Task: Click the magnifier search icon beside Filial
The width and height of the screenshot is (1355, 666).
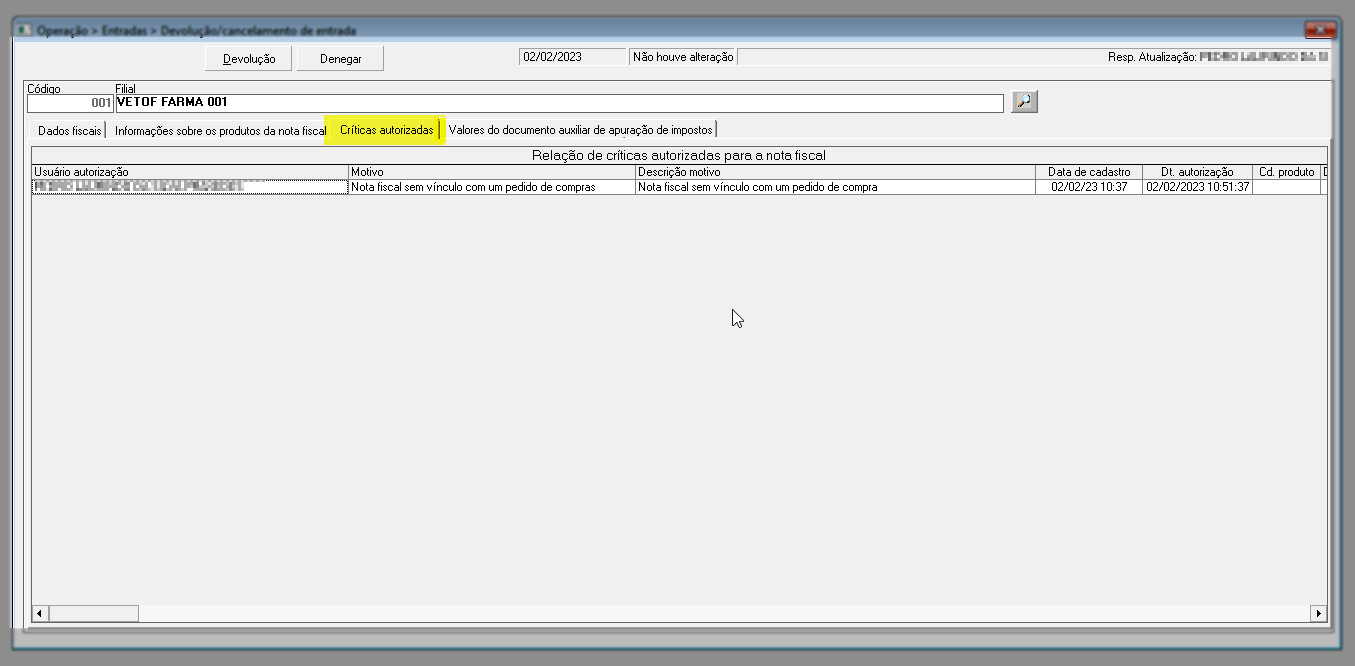Action: 1024,102
